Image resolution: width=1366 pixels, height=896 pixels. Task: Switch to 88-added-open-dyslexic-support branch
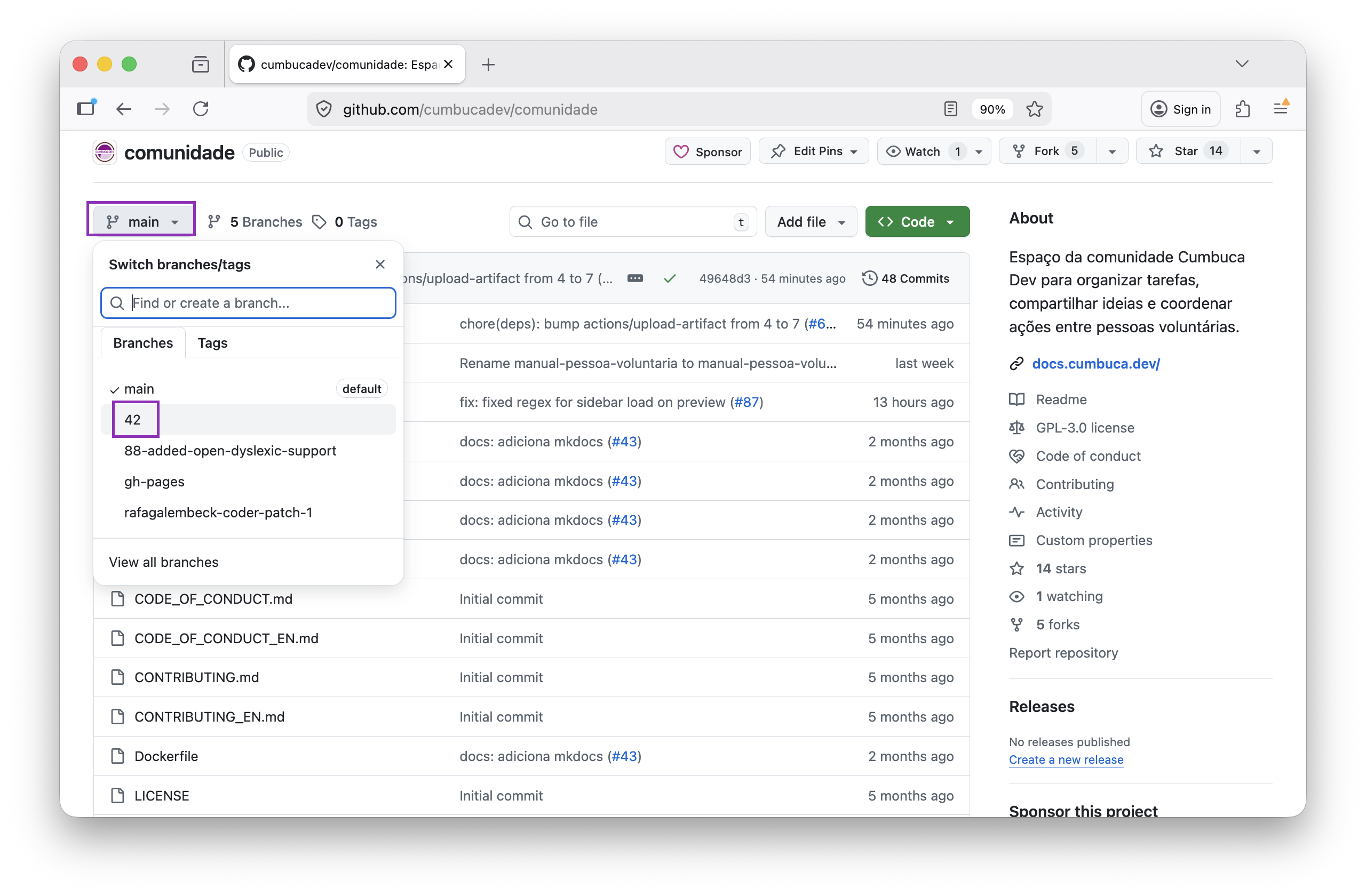point(249,451)
